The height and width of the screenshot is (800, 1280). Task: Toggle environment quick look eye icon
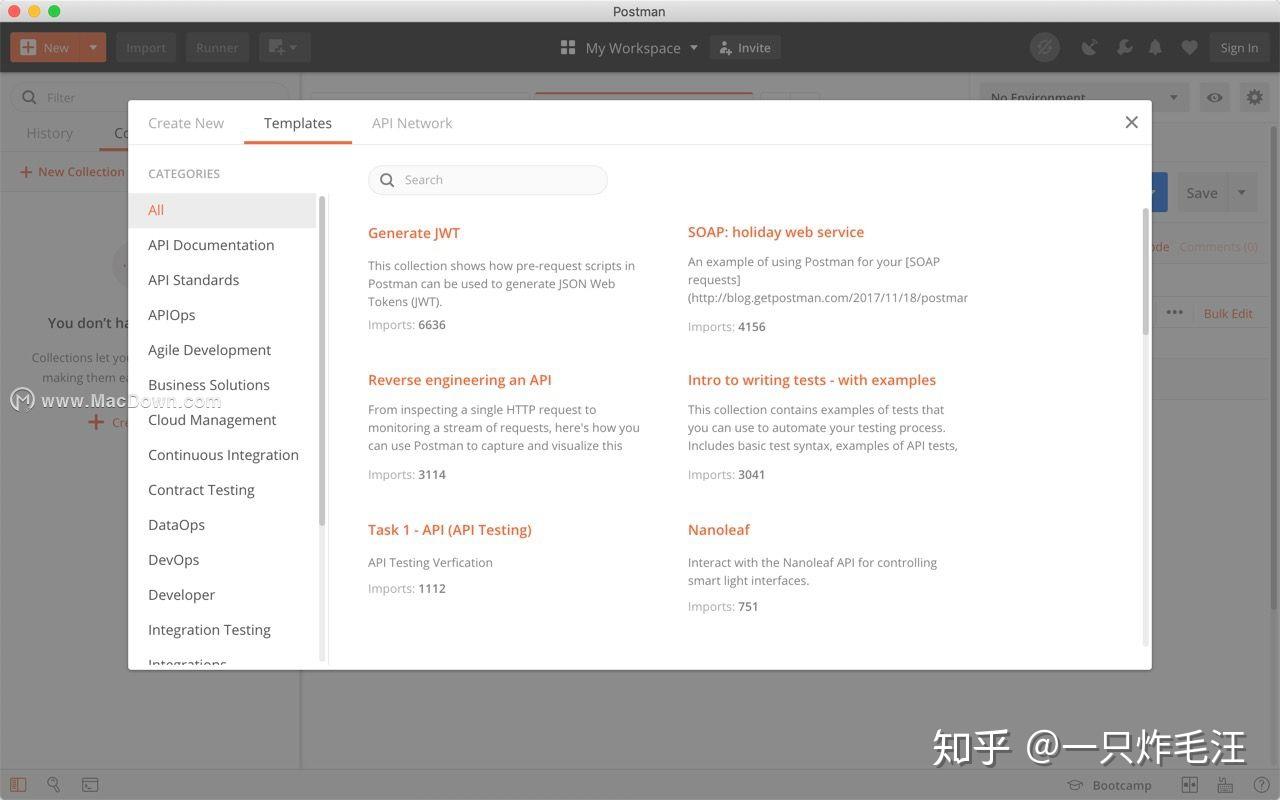pyautogui.click(x=1215, y=97)
